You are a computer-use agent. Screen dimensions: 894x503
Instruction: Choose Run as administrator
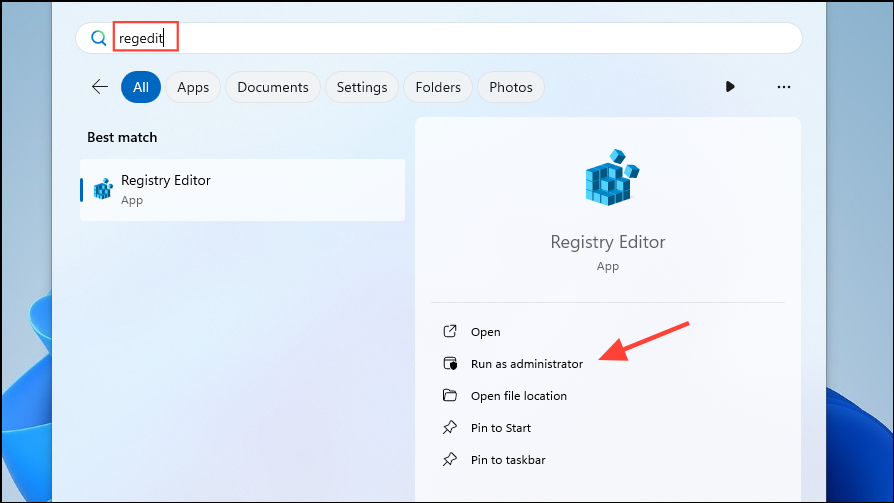pos(527,364)
